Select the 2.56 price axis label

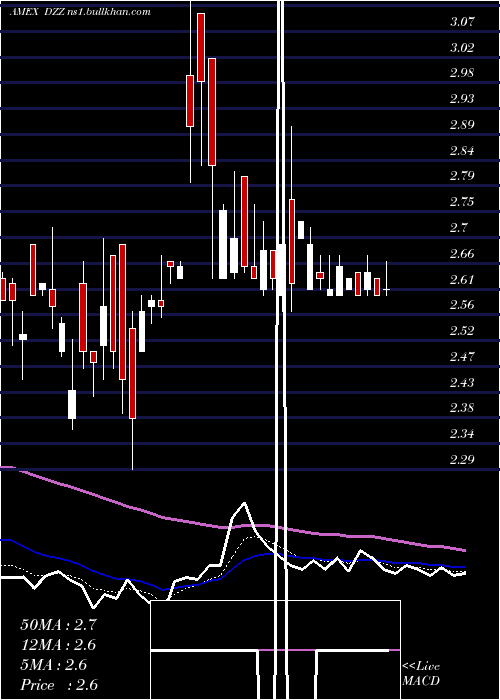(x=462, y=305)
